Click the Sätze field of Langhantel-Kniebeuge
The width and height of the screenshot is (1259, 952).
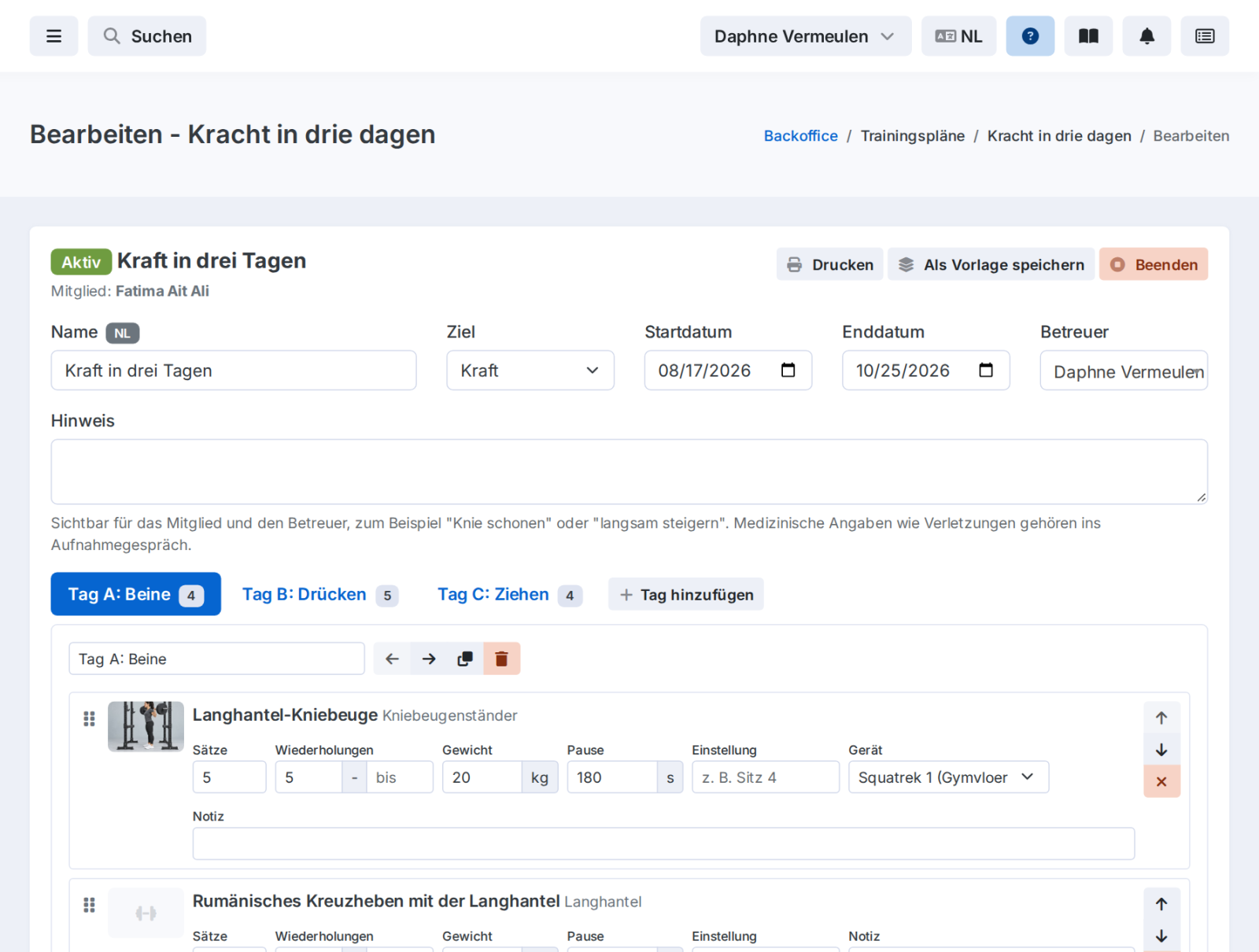coord(229,777)
